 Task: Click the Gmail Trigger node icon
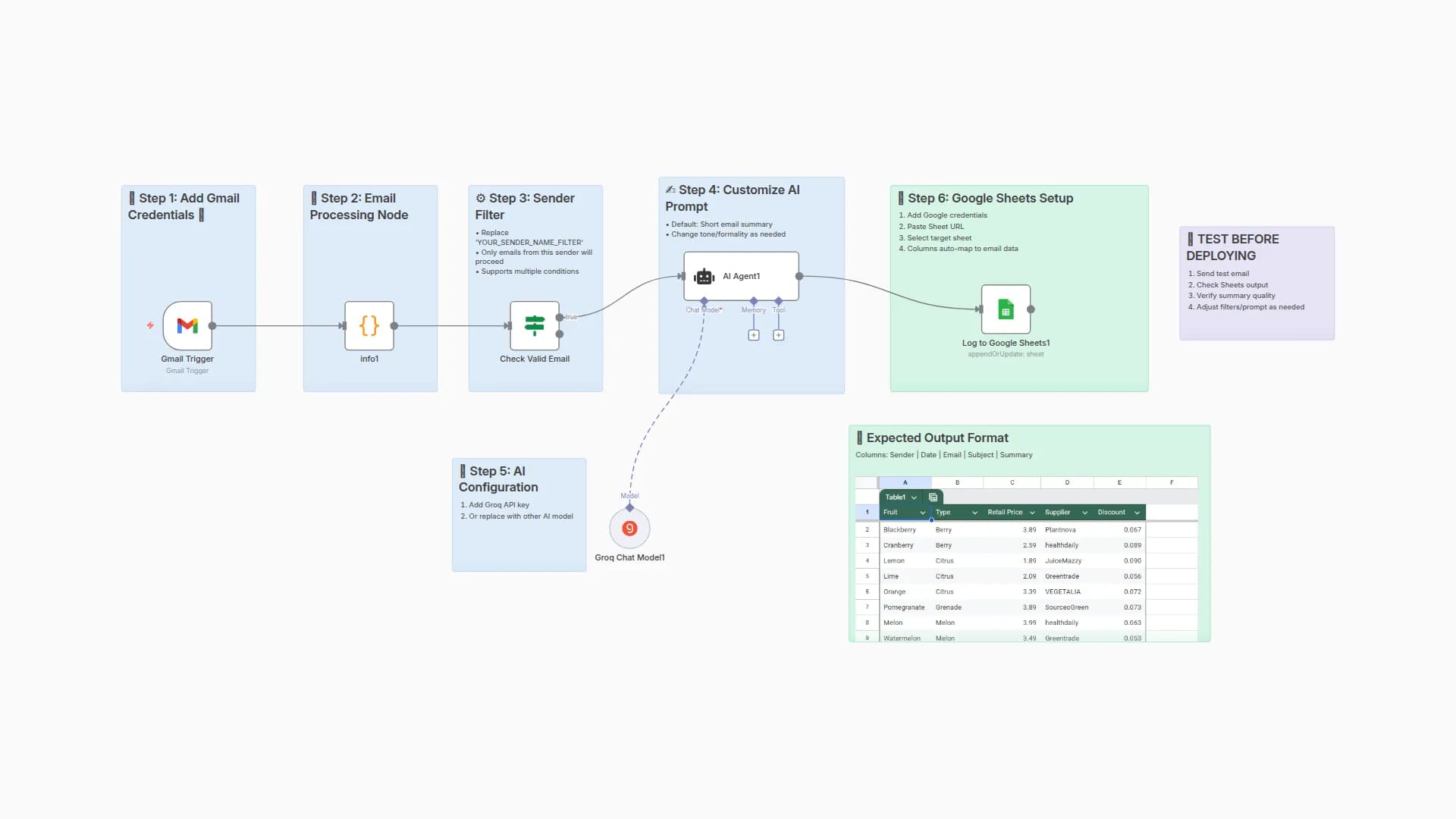[187, 325]
